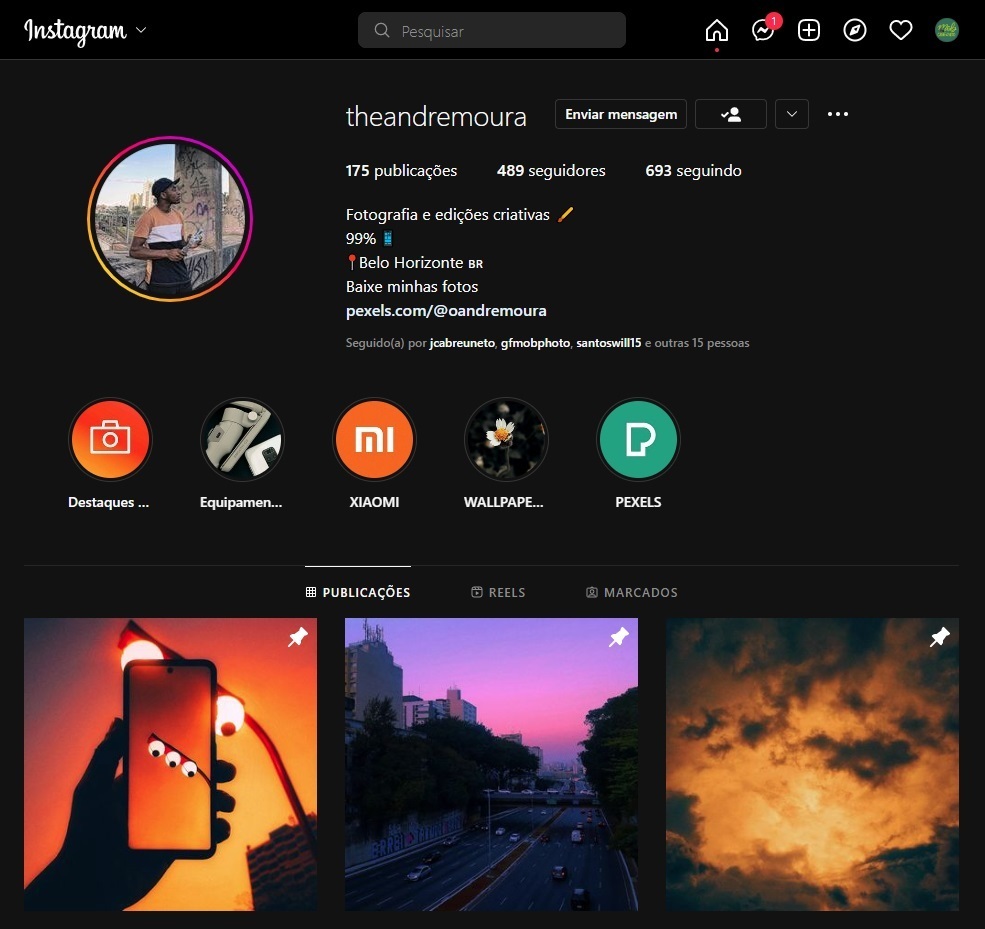This screenshot has width=985, height=929.
Task: Switch to the REELS tab
Action: 498,593
